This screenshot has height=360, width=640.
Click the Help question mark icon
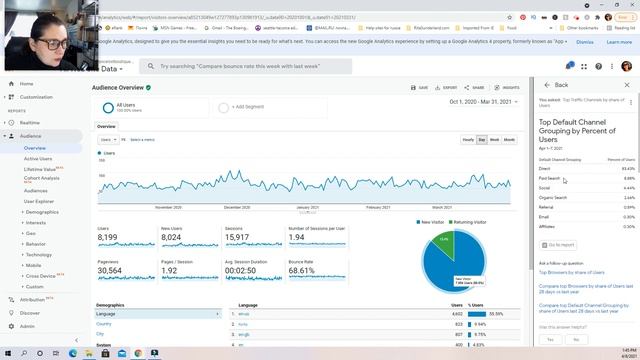click(x=598, y=67)
